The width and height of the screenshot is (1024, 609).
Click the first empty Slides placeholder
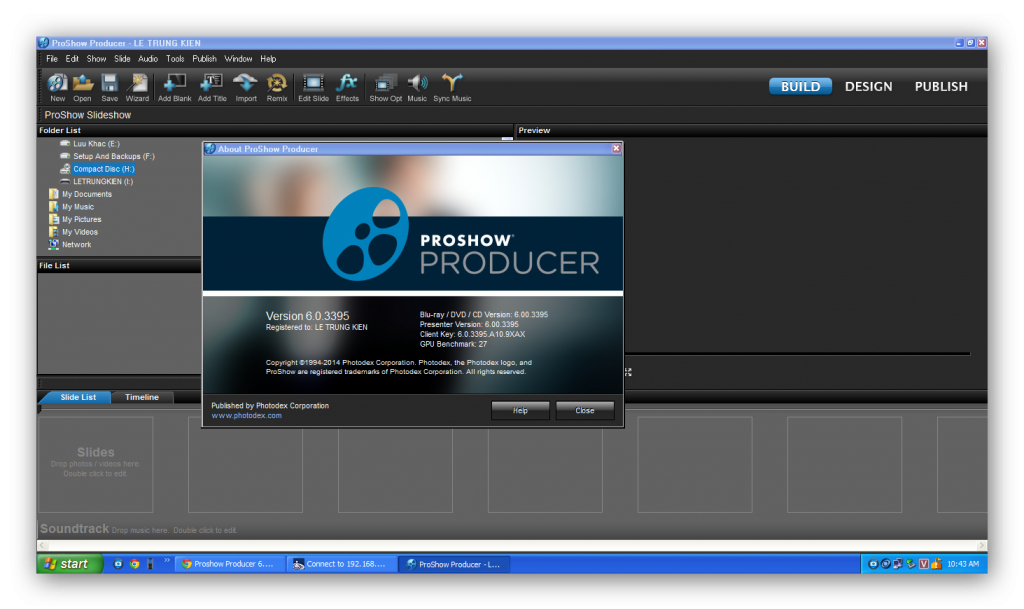pos(95,464)
